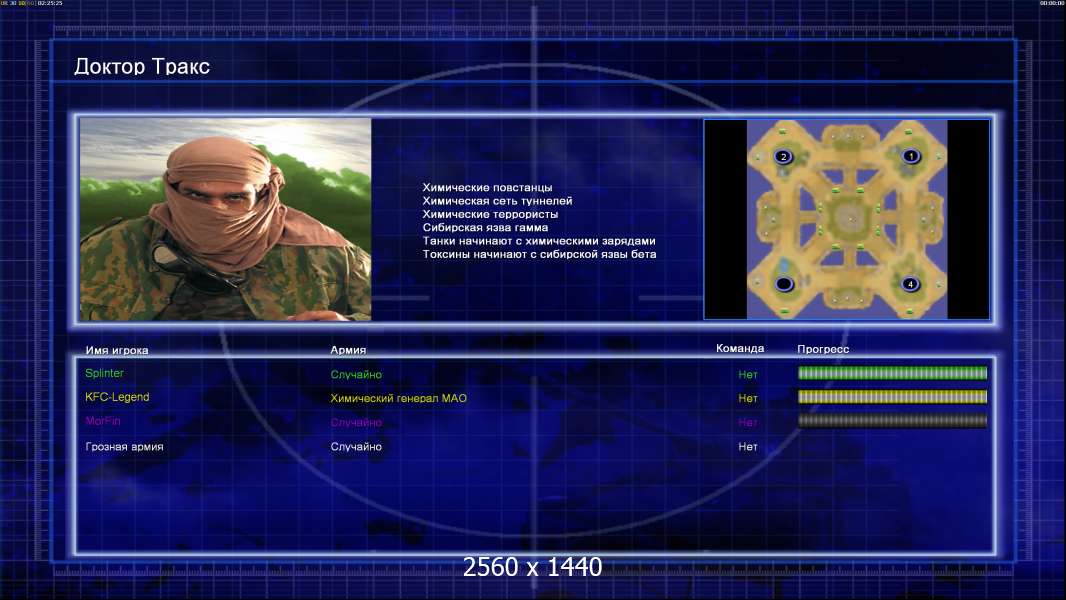
Task: Click the title 'Доктор Тракс'
Action: pos(142,66)
